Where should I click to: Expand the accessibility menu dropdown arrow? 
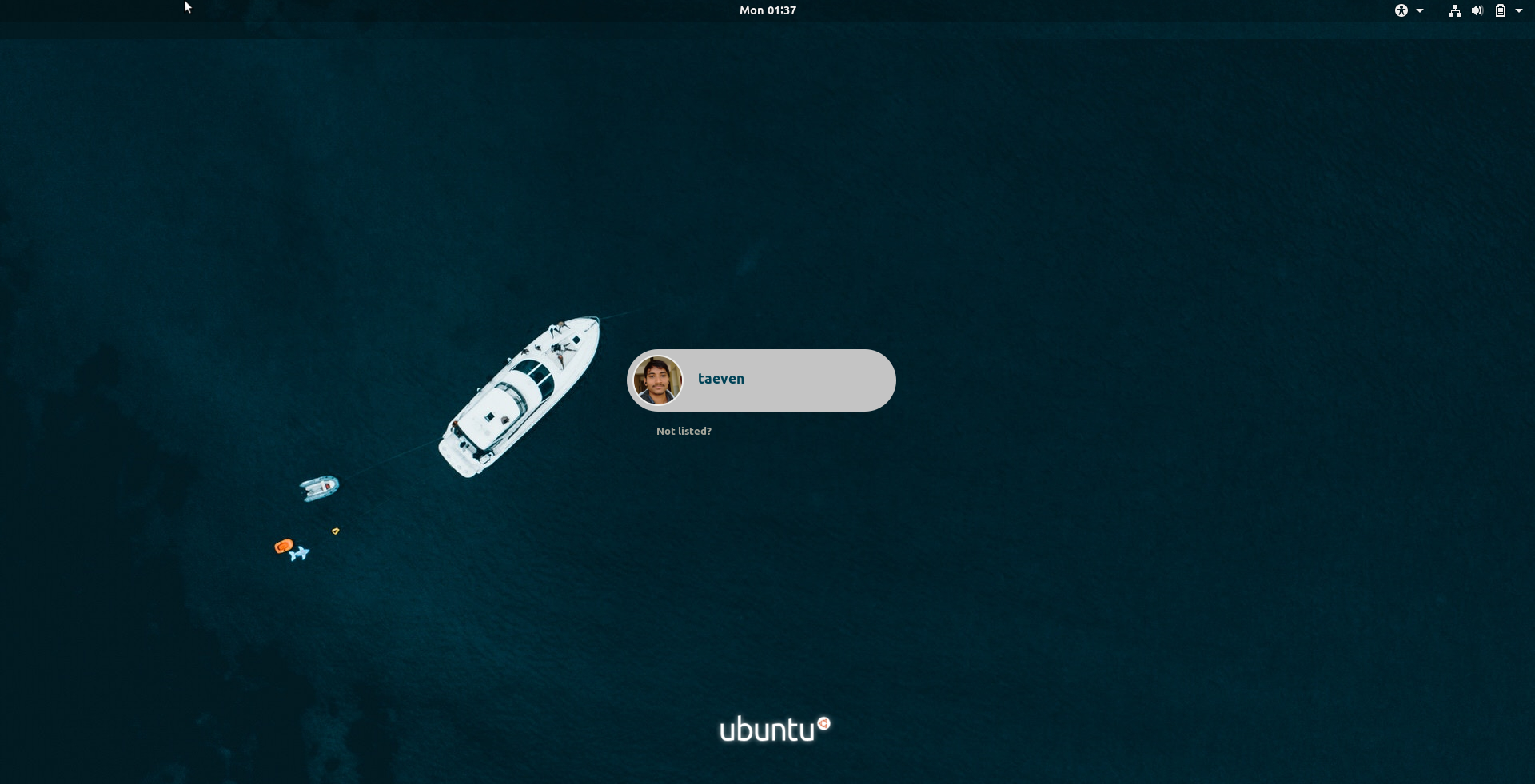click(1420, 10)
